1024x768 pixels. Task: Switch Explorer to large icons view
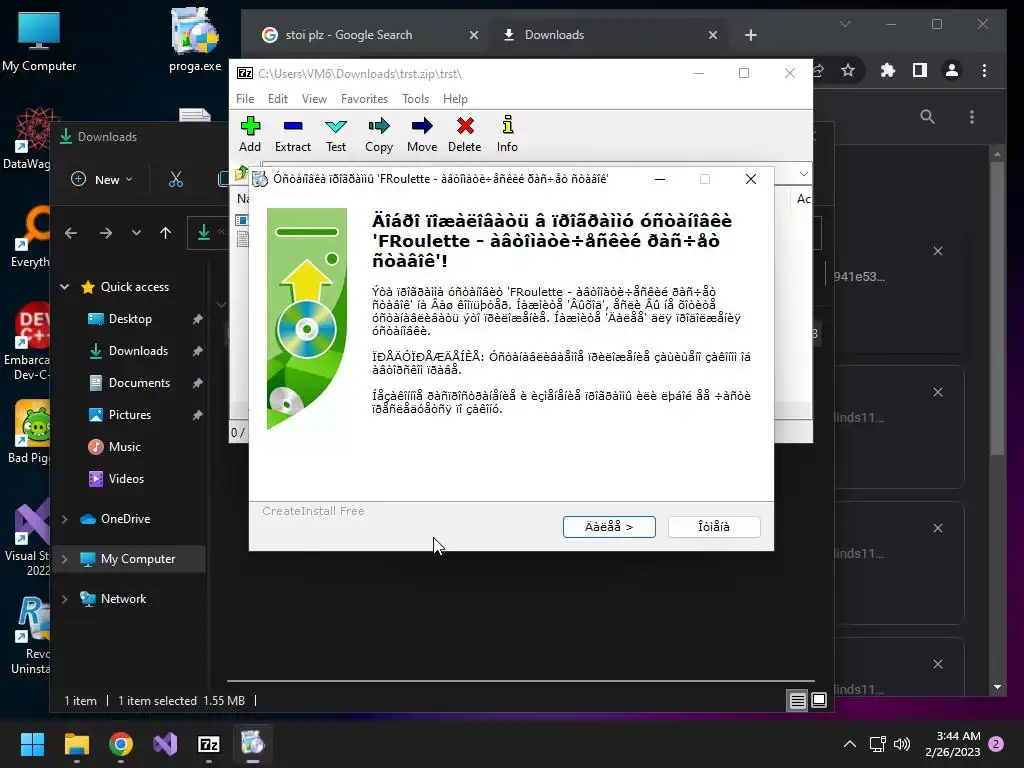coord(819,701)
